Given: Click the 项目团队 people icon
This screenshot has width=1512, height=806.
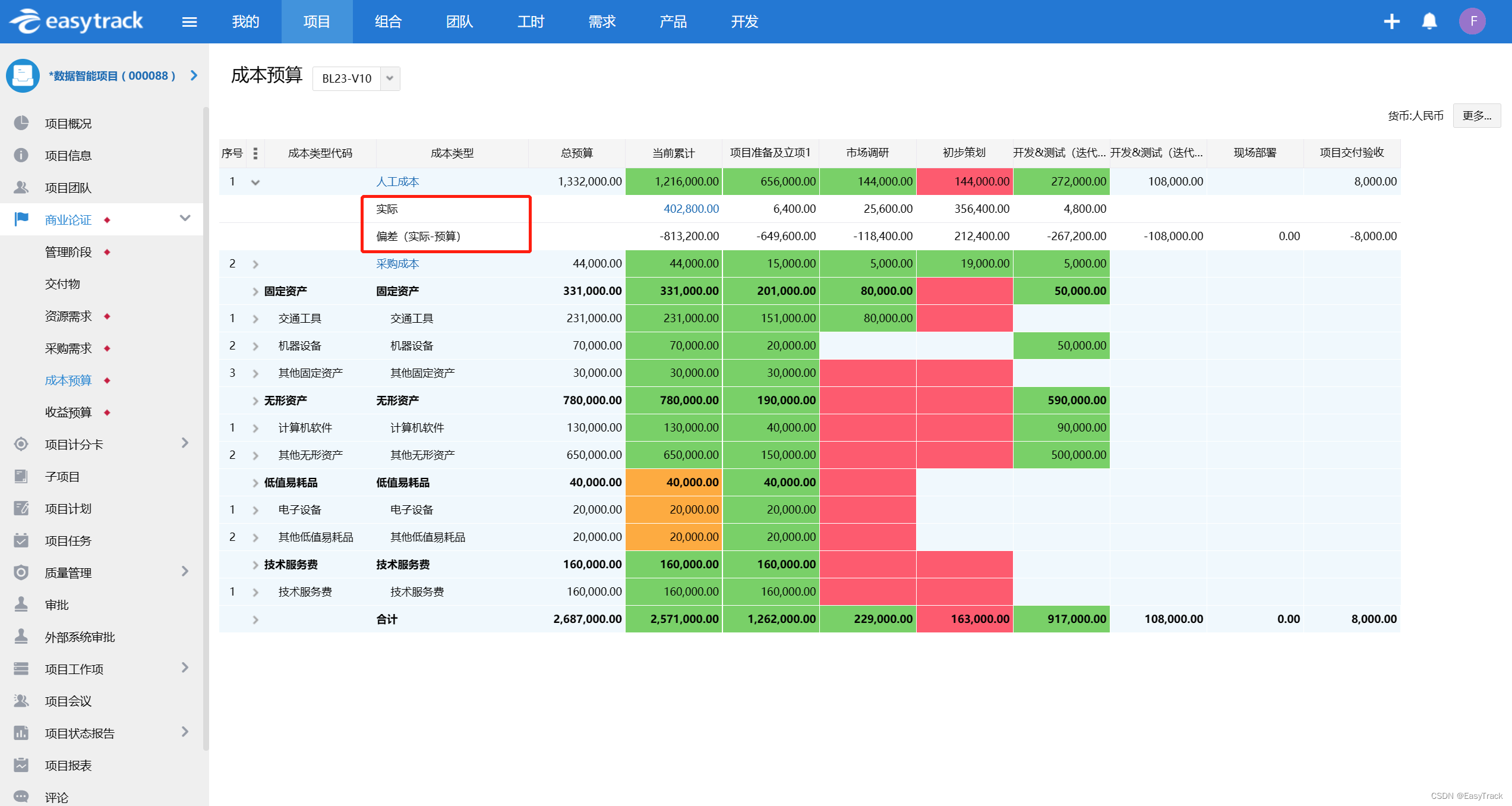Looking at the screenshot, I should tap(21, 187).
